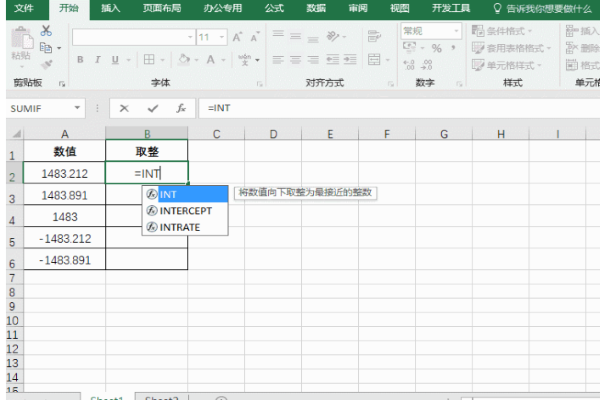Click the Center alignment icon

pyautogui.click(x=295, y=59)
